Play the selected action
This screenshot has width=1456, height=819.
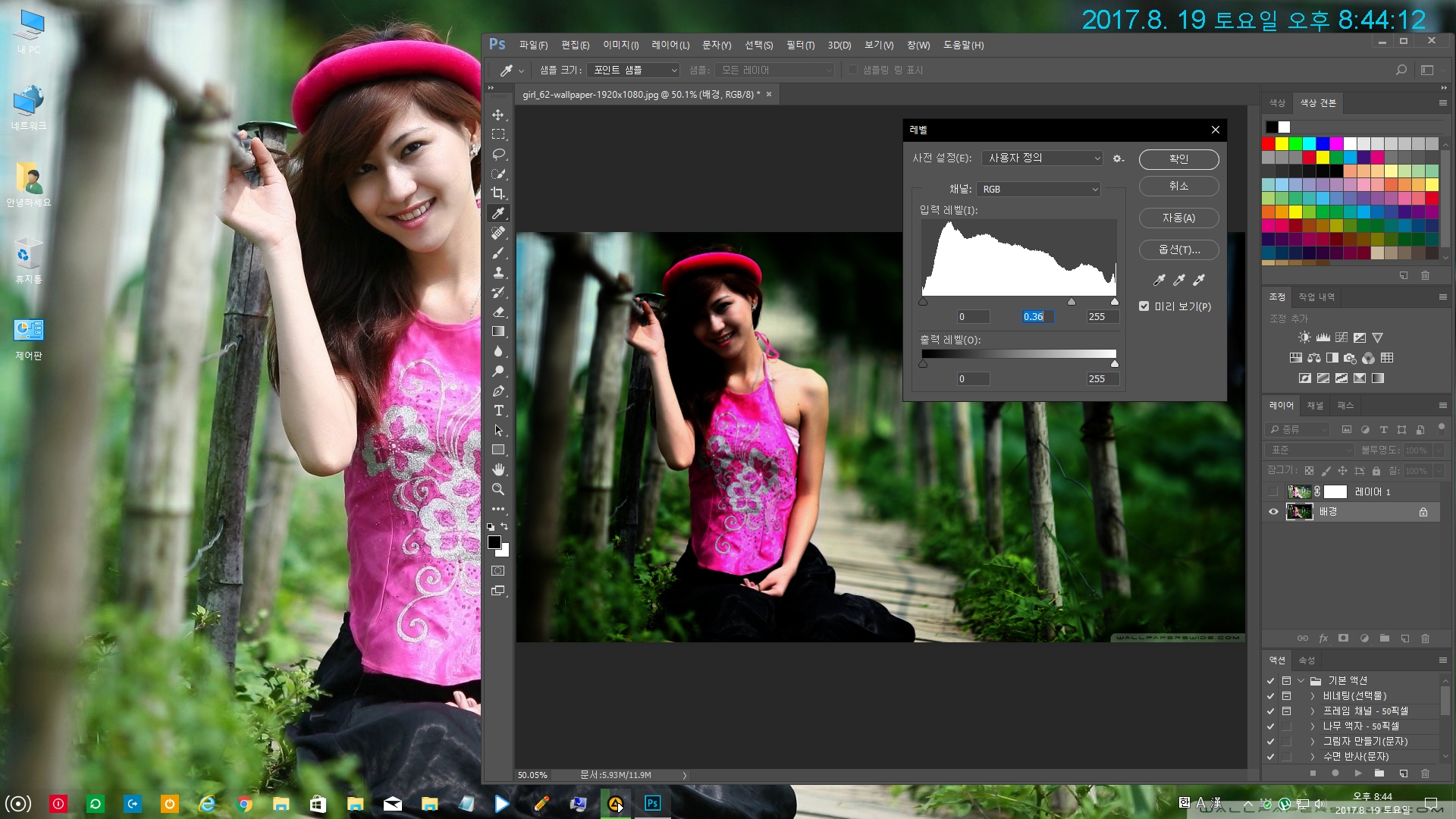pos(1358,773)
